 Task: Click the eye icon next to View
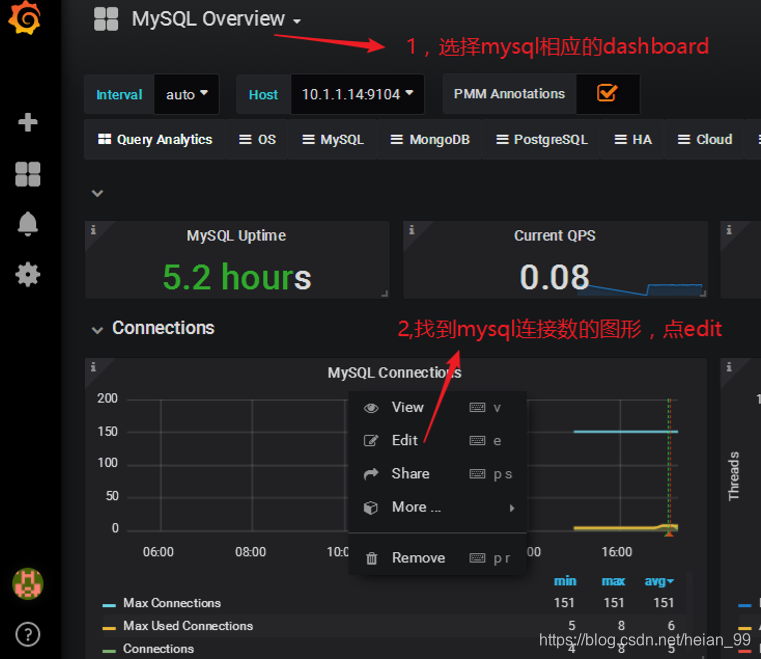tap(371, 408)
